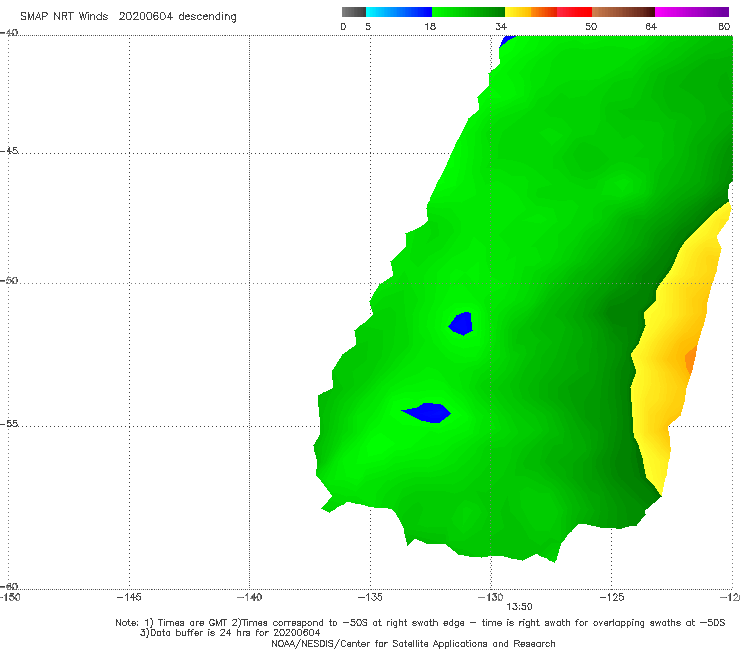Click the longitude label -130

(x=491, y=597)
